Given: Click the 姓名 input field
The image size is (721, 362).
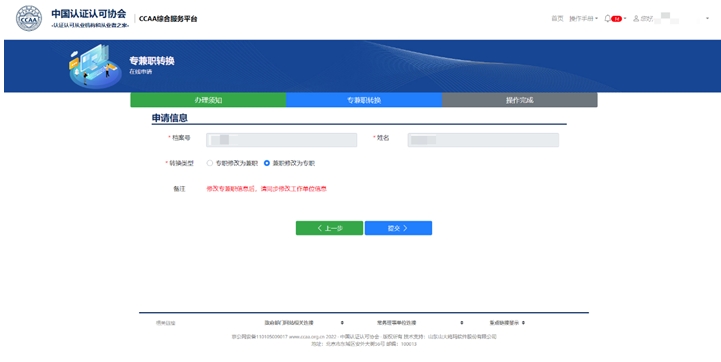Looking at the screenshot, I should click(x=483, y=140).
